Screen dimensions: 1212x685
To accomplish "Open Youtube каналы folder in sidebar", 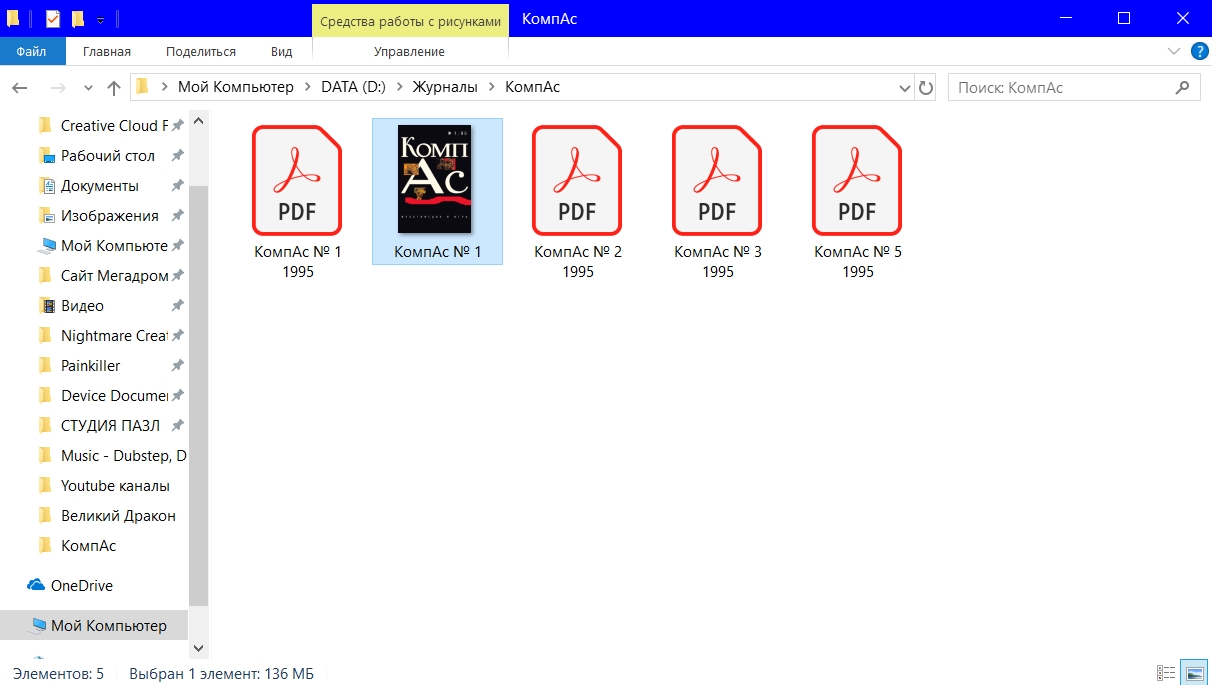I will click(115, 486).
